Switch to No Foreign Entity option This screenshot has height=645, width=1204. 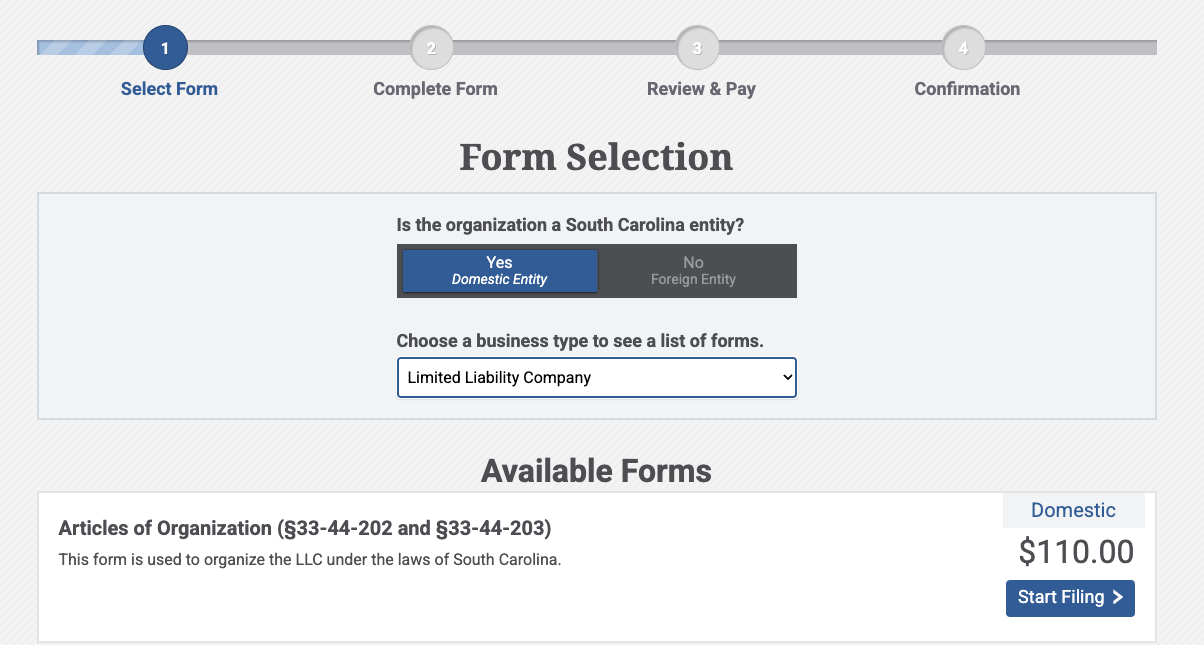693,271
